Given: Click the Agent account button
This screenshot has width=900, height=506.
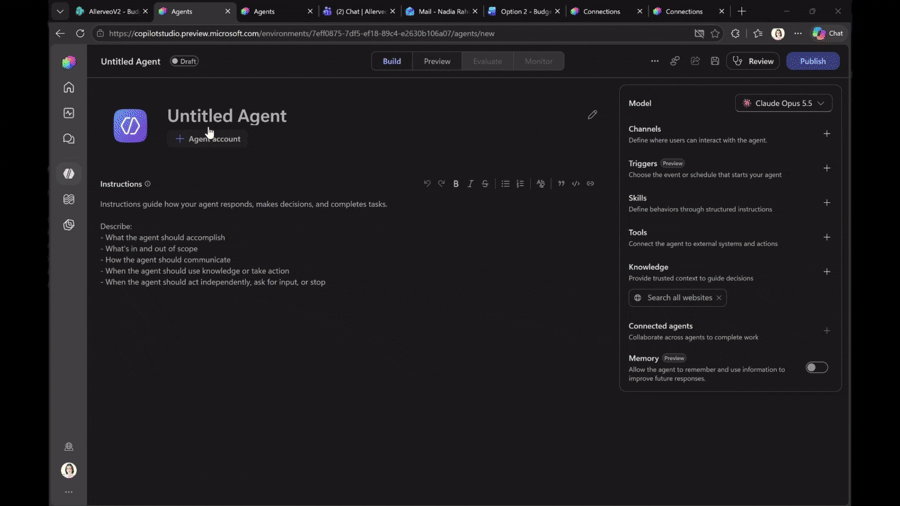Looking at the screenshot, I should pos(208,139).
